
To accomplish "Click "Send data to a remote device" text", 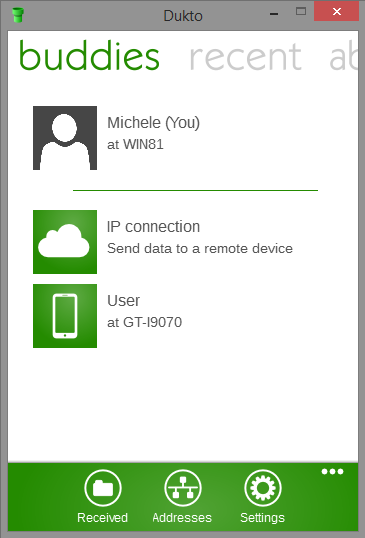I will point(200,248).
